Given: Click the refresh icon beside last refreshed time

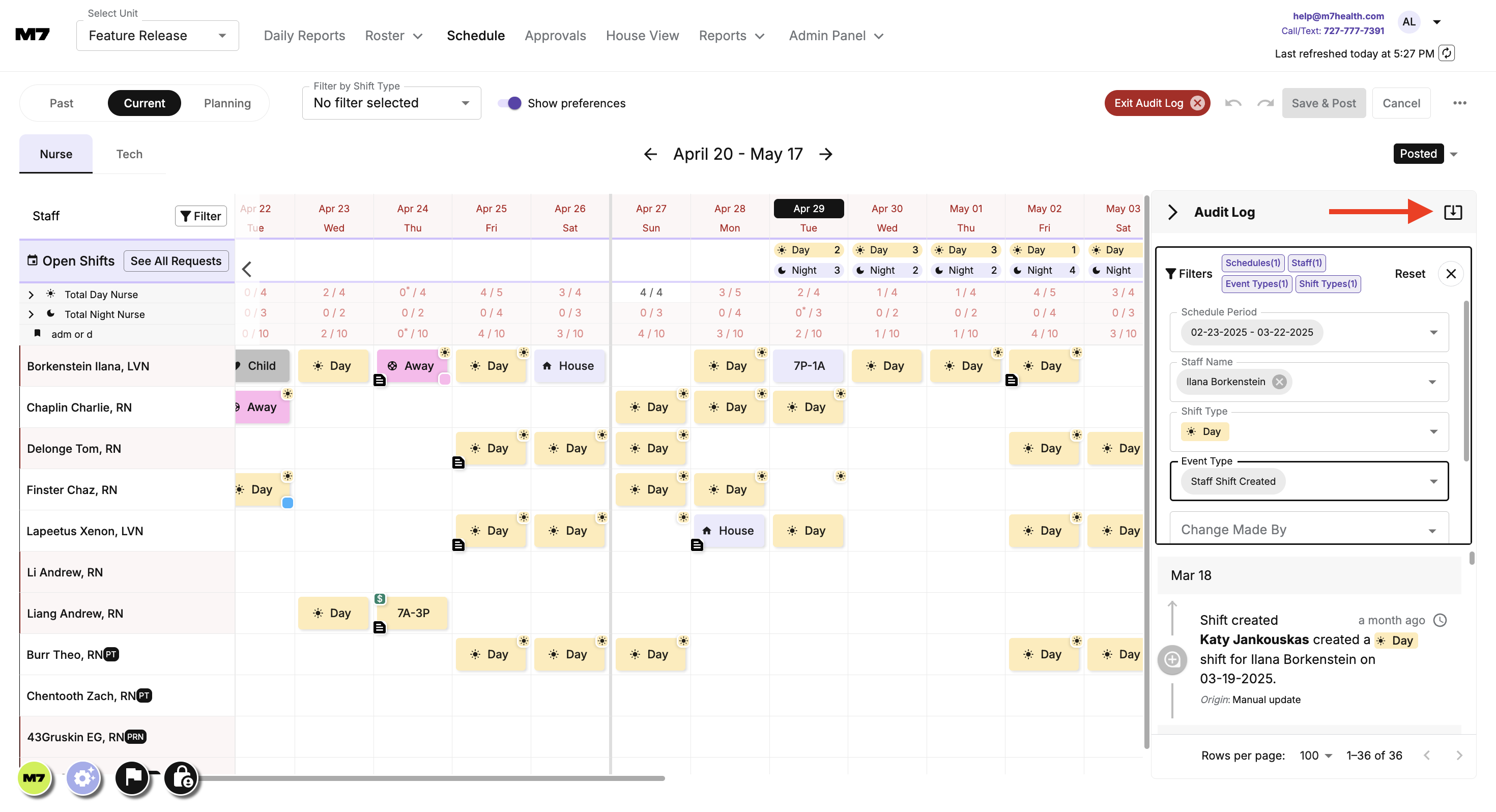Looking at the screenshot, I should pos(1447,53).
